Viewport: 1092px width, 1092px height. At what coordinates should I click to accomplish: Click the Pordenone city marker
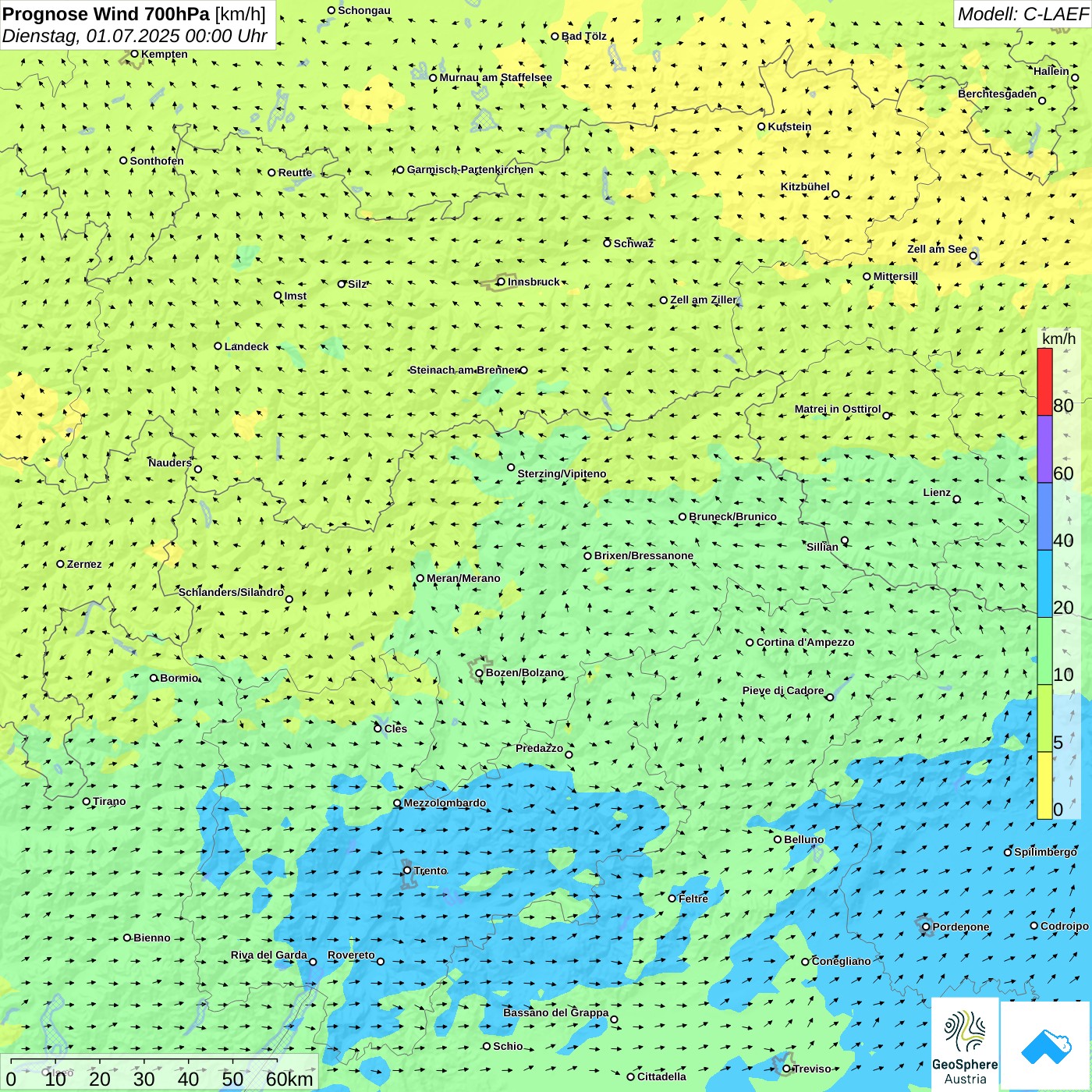[x=926, y=927]
